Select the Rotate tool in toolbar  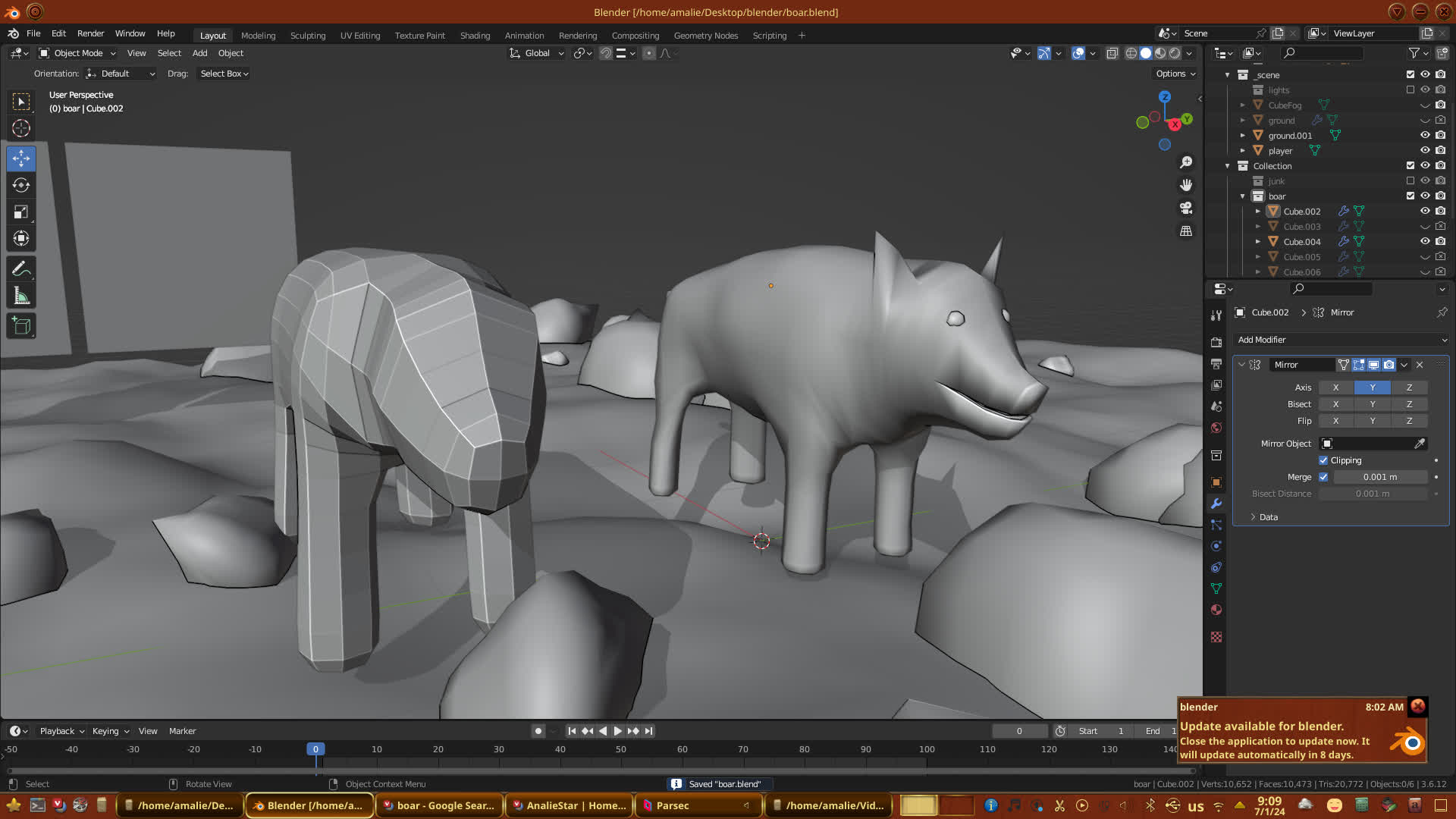tap(21, 185)
